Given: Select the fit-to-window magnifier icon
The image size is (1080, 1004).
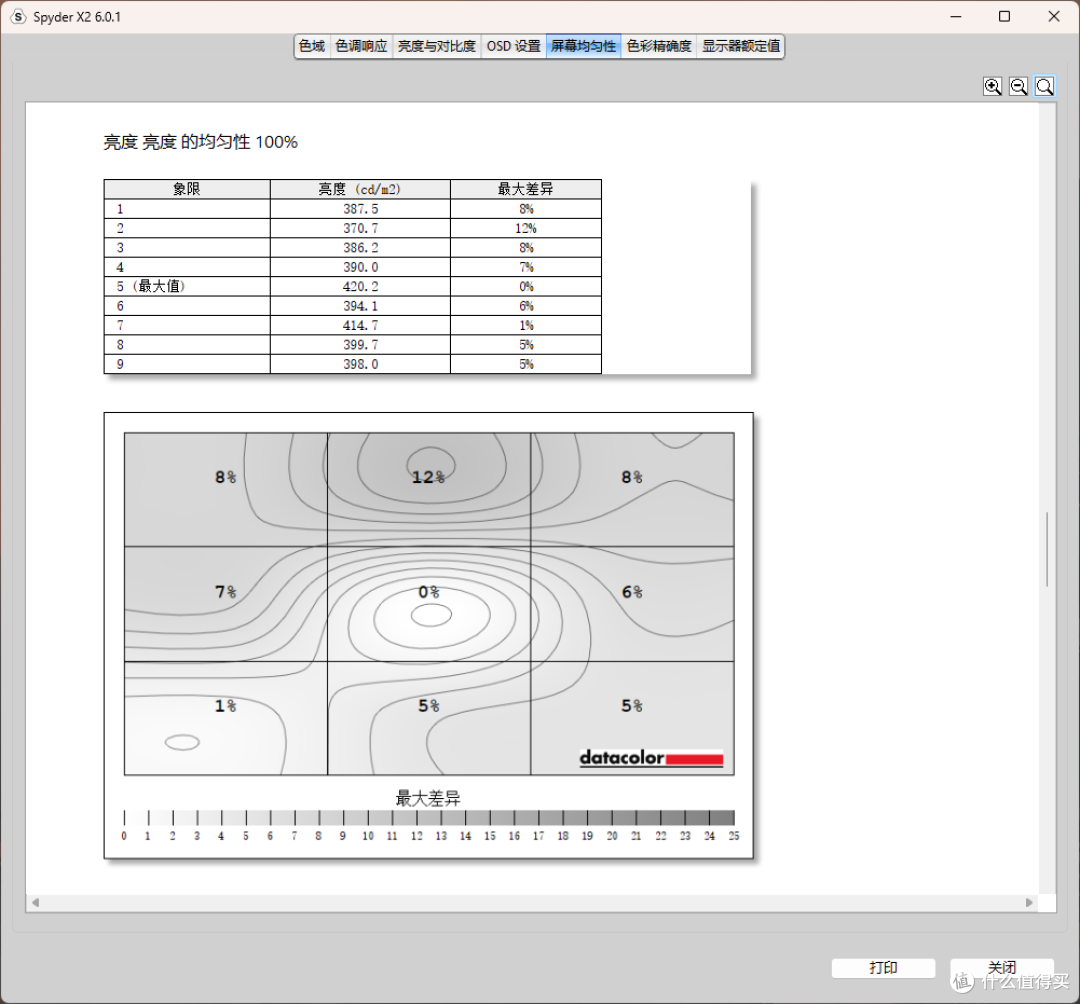Looking at the screenshot, I should 1044,86.
